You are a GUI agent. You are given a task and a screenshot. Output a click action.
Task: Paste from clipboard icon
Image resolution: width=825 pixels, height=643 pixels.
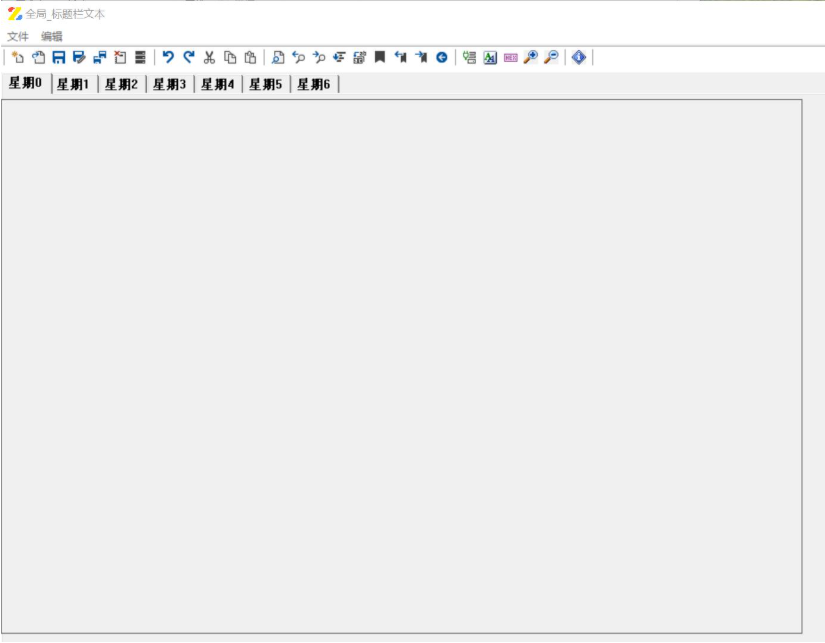(x=250, y=57)
